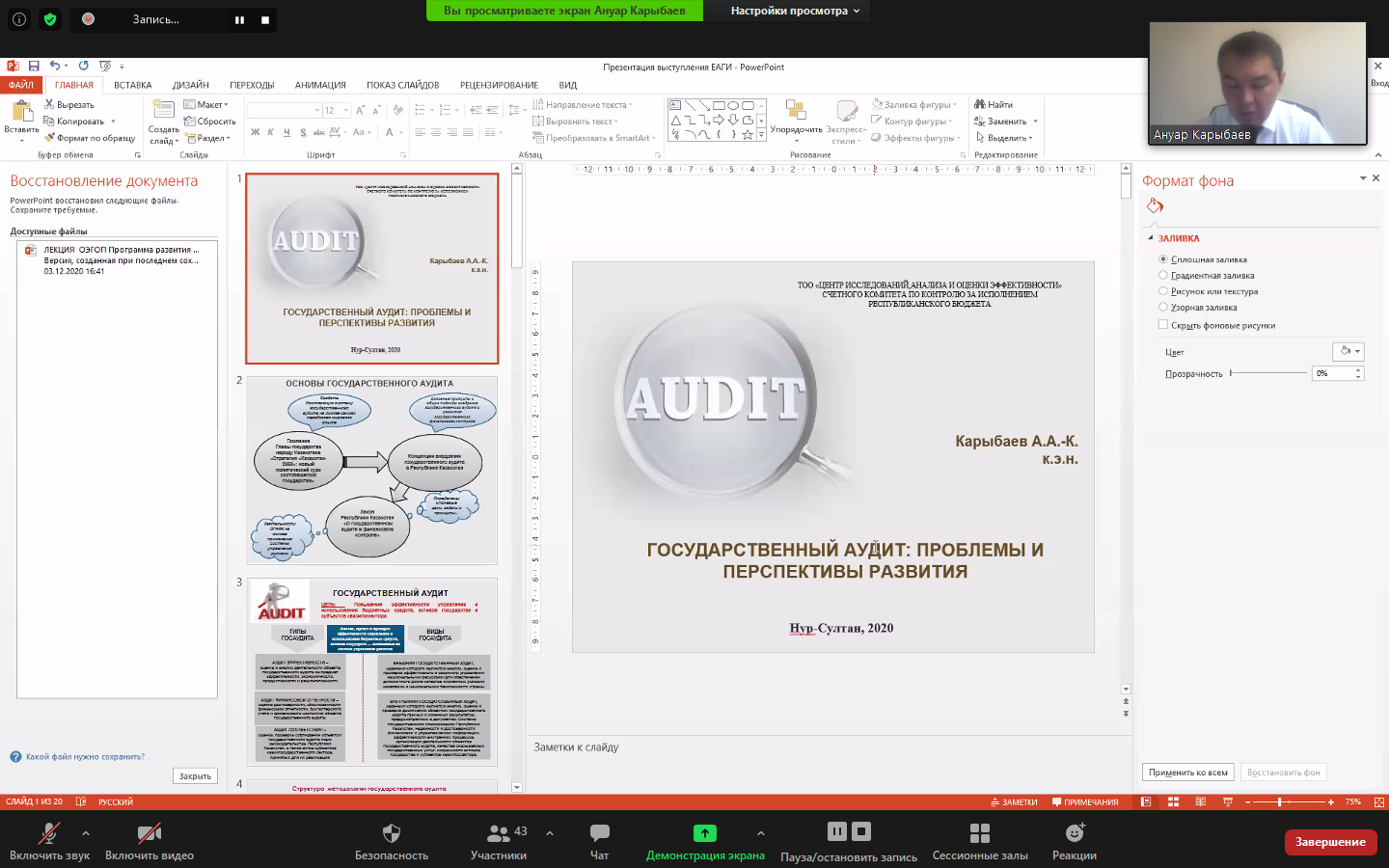The height and width of the screenshot is (868, 1389).
Task: Apply bold formatting (Ж)
Action: point(256,132)
